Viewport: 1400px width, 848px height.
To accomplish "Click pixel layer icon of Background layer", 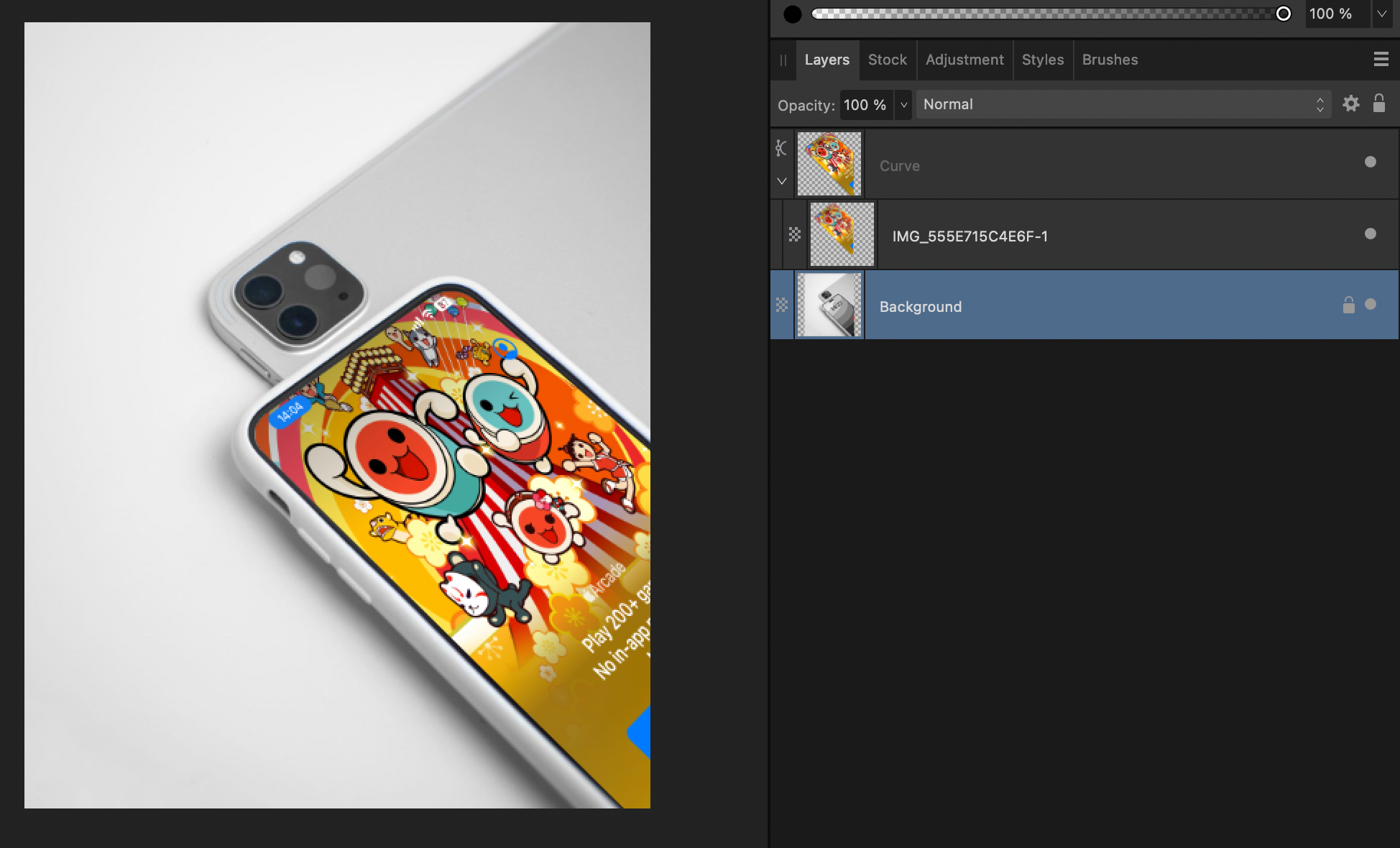I will (x=782, y=305).
